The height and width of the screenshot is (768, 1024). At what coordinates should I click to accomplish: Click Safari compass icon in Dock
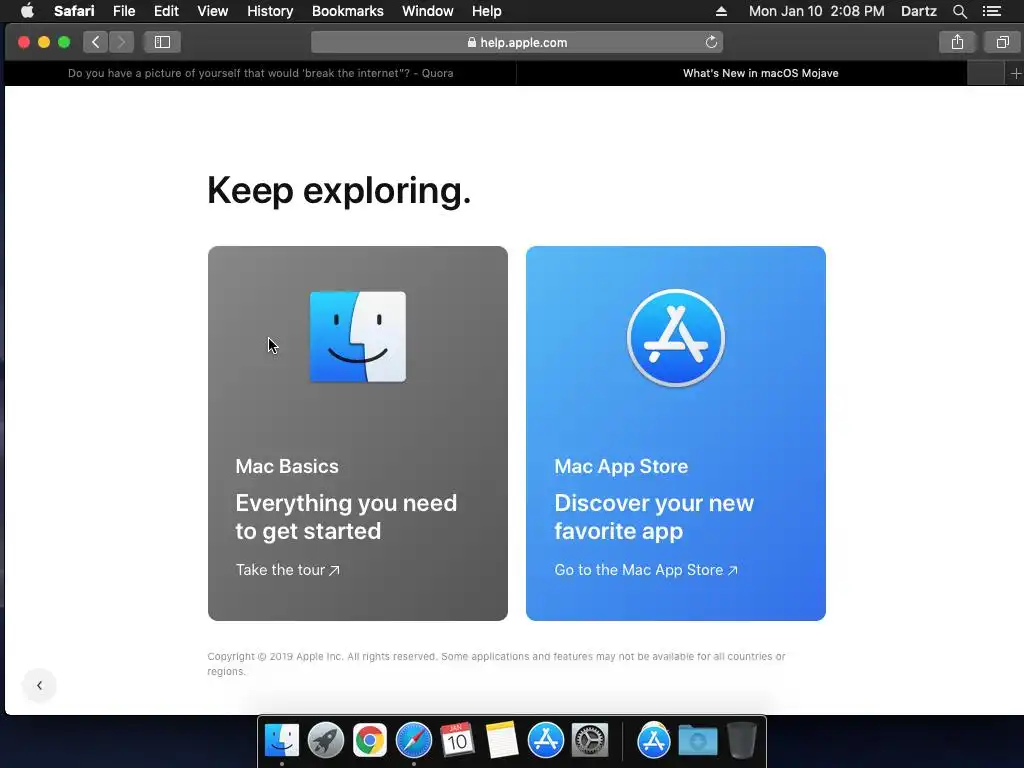pos(414,741)
